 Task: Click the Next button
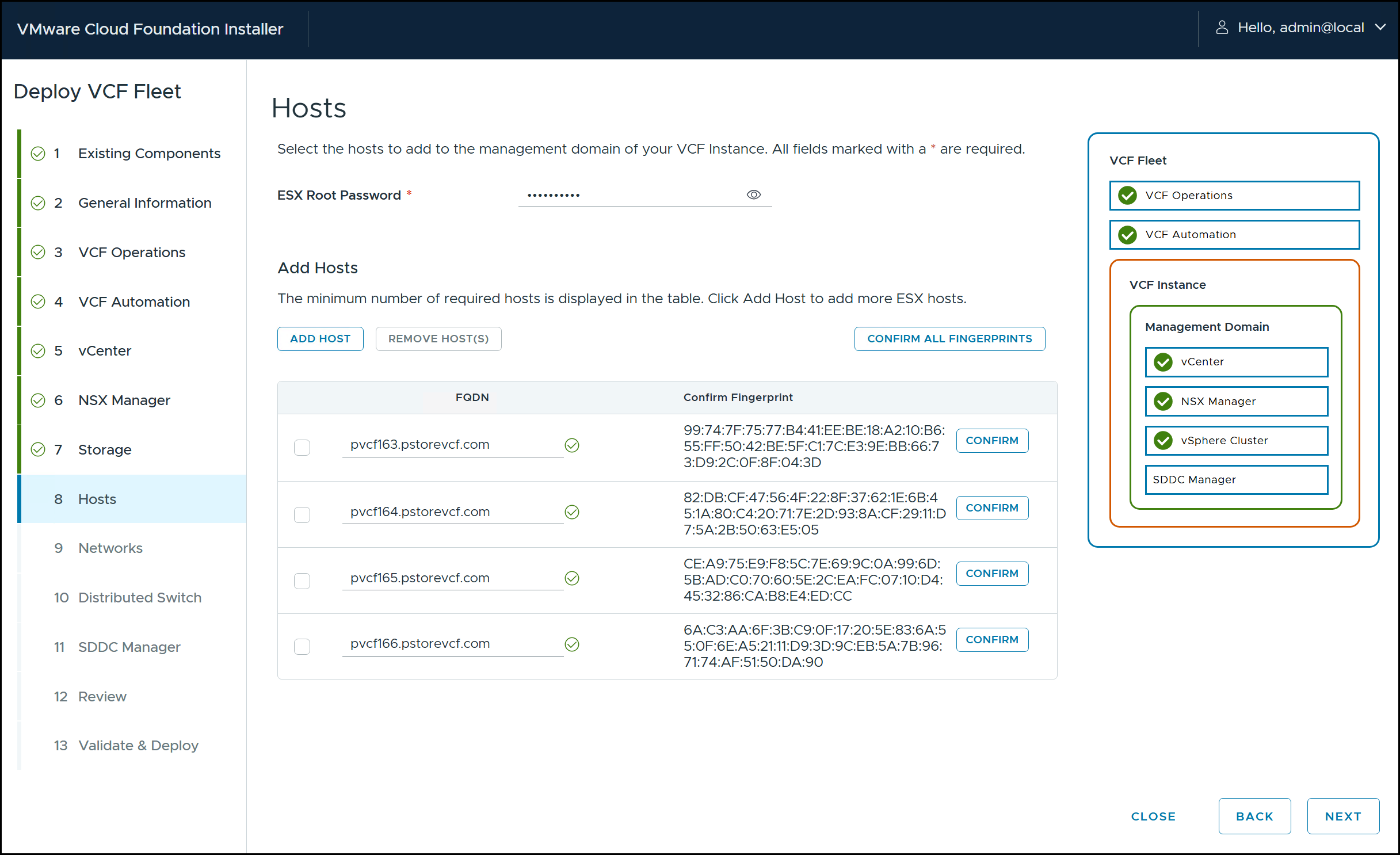tap(1343, 816)
